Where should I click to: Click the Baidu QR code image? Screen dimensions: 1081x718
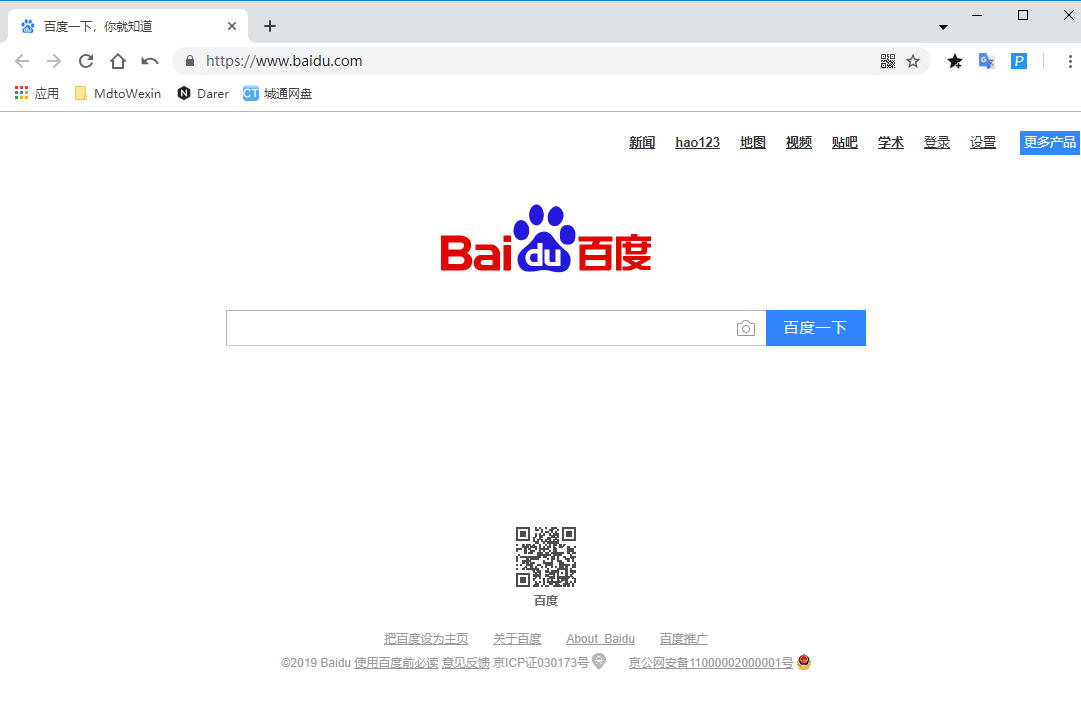coord(546,557)
